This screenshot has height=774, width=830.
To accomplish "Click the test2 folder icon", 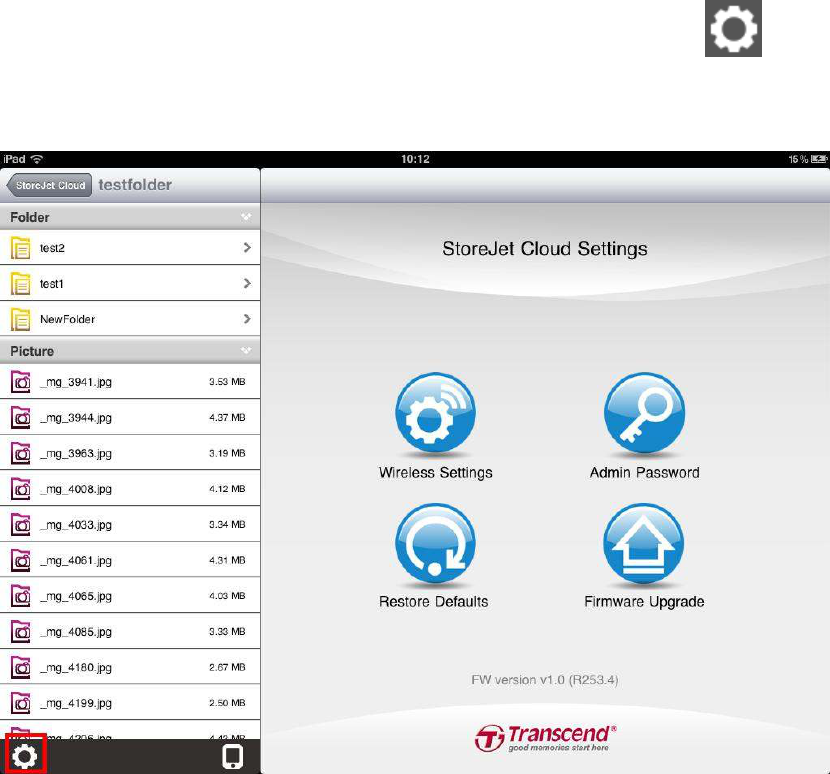I will pyautogui.click(x=21, y=248).
